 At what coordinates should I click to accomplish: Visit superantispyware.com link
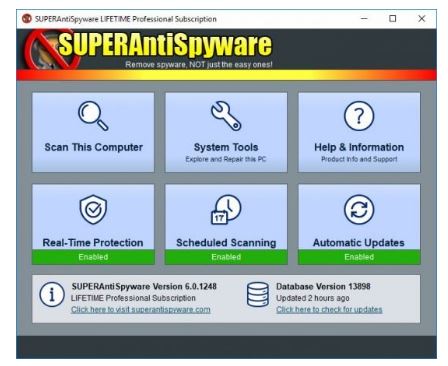141,310
